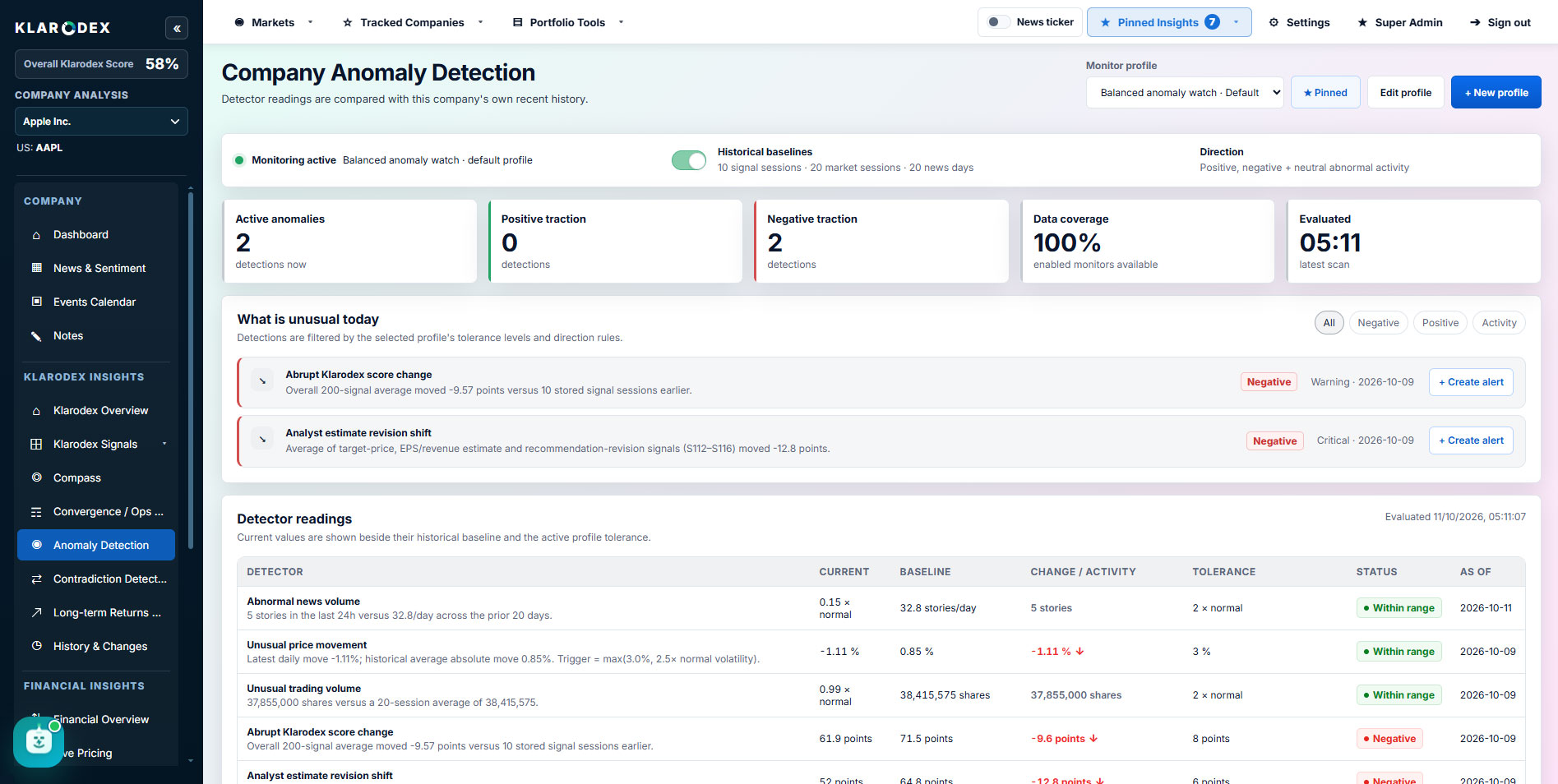Create alert for Analyst estimate revision shift
Image resolution: width=1558 pixels, height=784 pixels.
tap(1471, 440)
